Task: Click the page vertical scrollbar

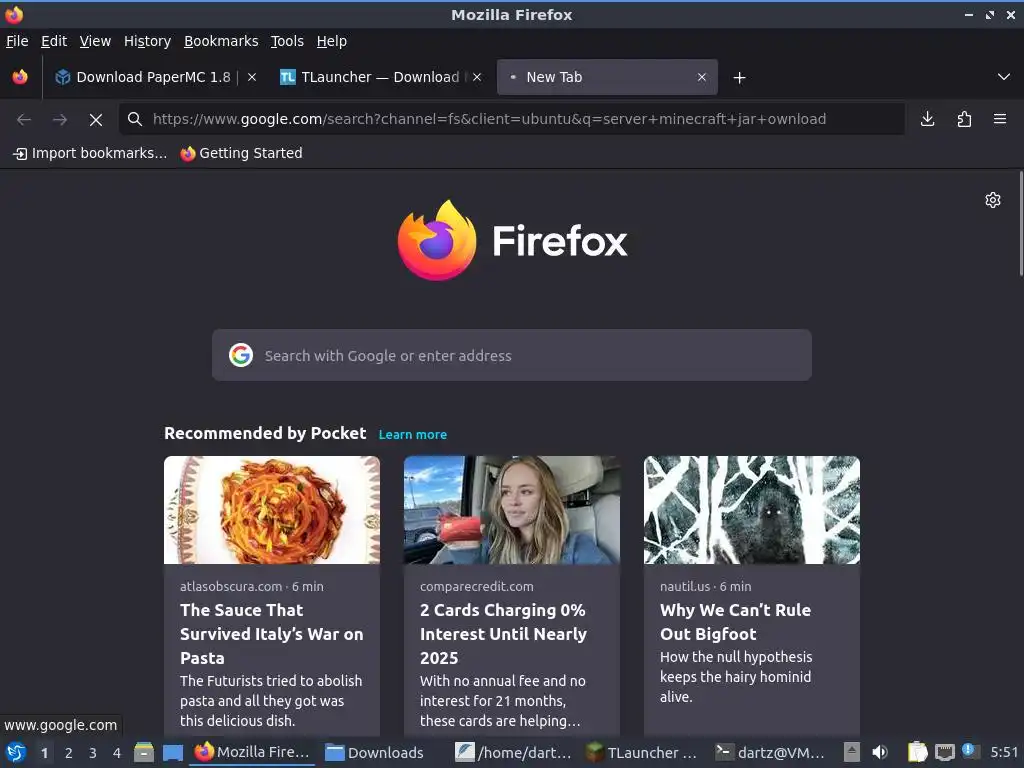Action: 1021,225
